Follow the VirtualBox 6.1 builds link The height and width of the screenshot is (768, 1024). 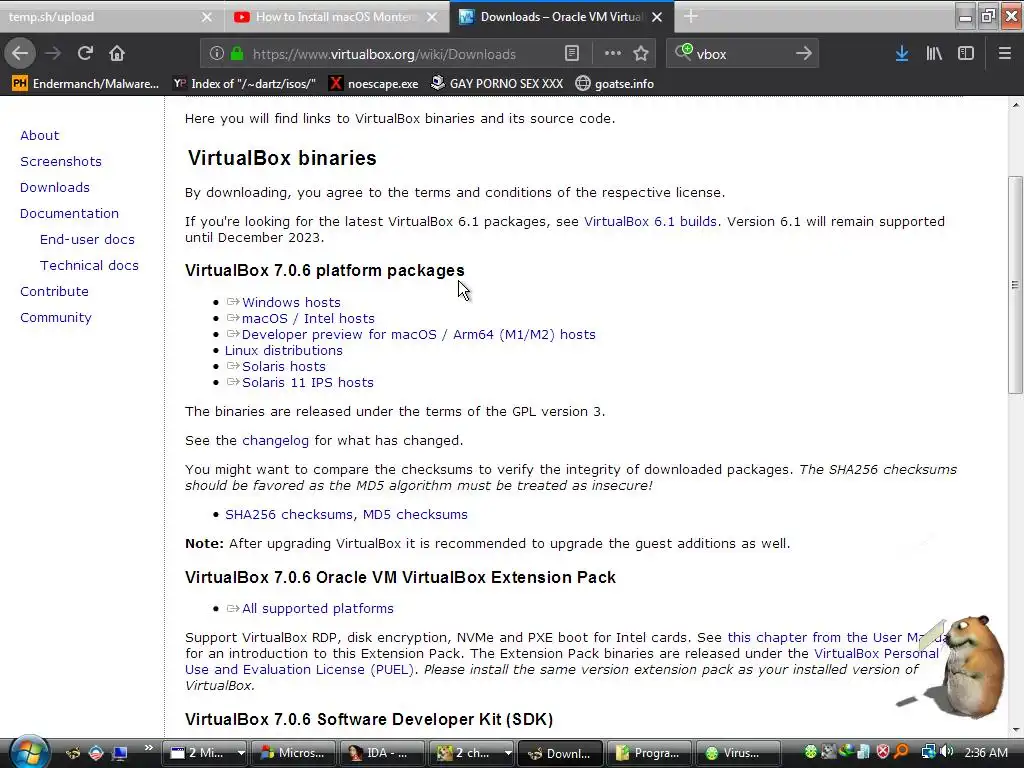[x=650, y=221]
